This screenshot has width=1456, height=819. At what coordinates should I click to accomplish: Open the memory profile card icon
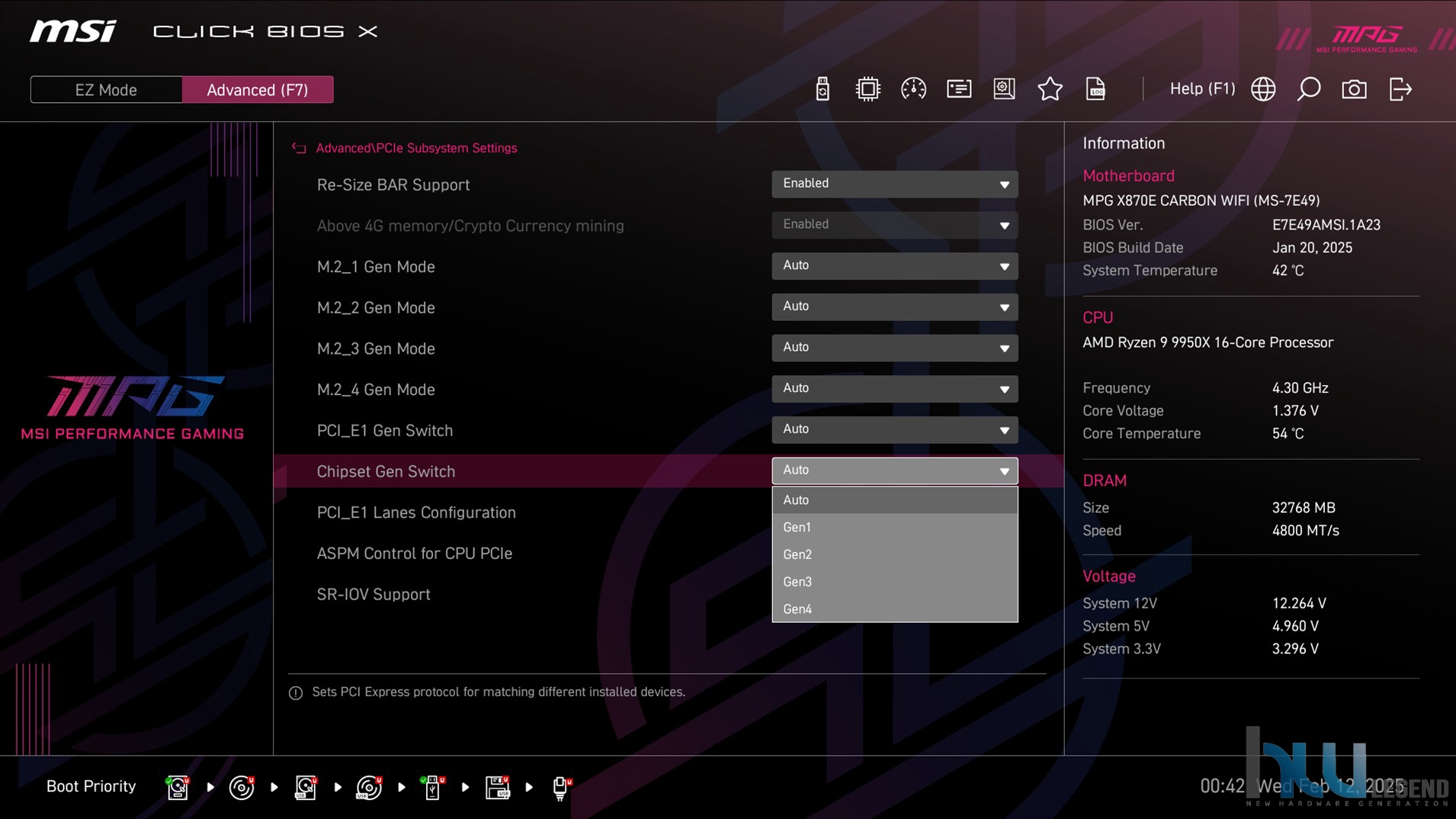959,89
